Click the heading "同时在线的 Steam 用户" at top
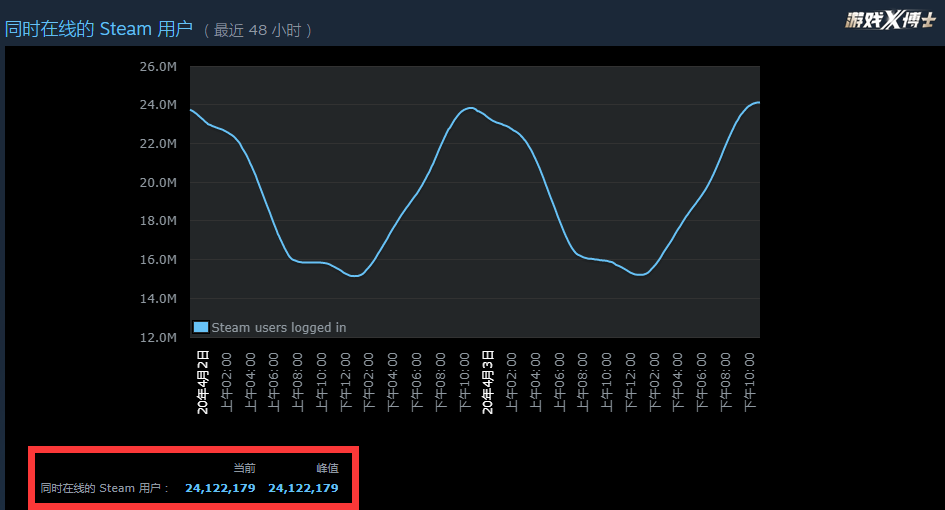The height and width of the screenshot is (510, 945). point(99,29)
